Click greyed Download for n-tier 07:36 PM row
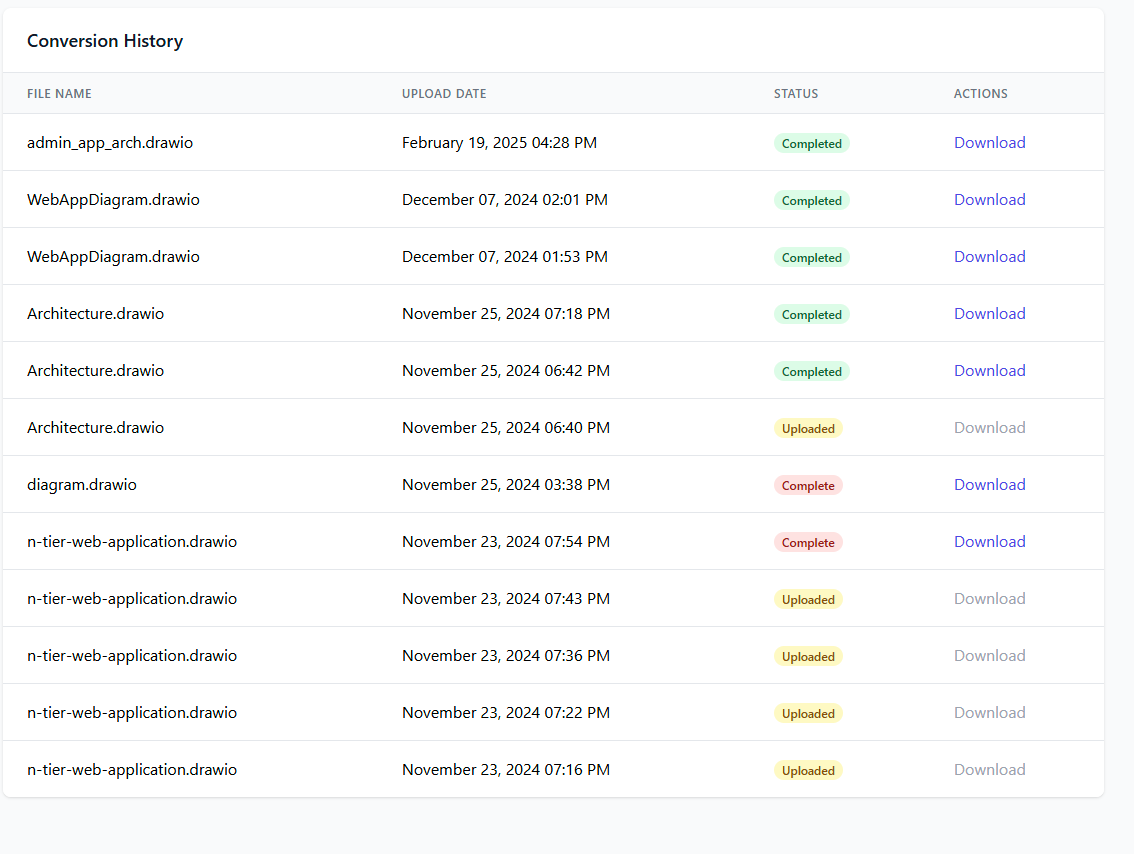1134x854 pixels. click(989, 657)
